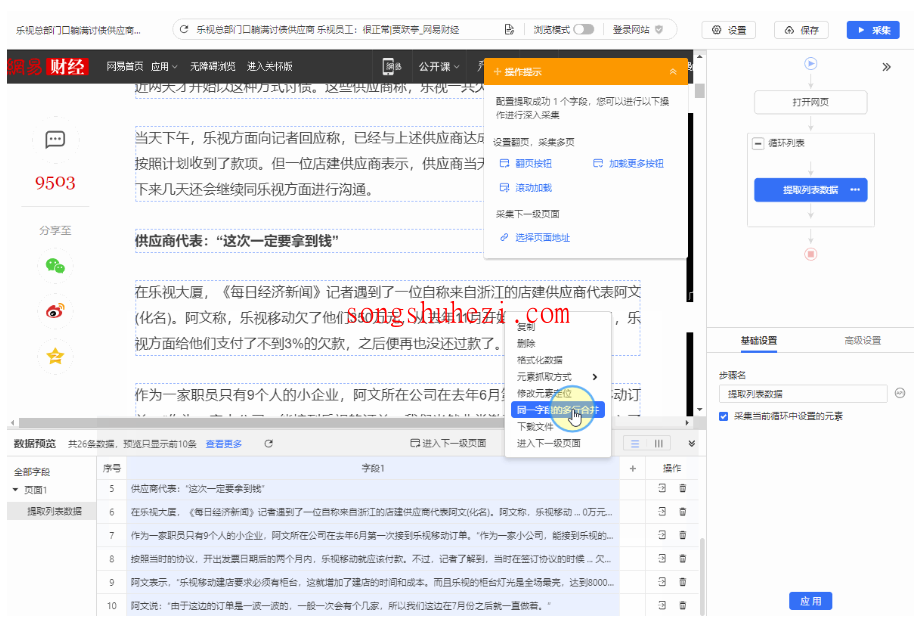Select 全部字段 in the field tree

click(x=32, y=472)
